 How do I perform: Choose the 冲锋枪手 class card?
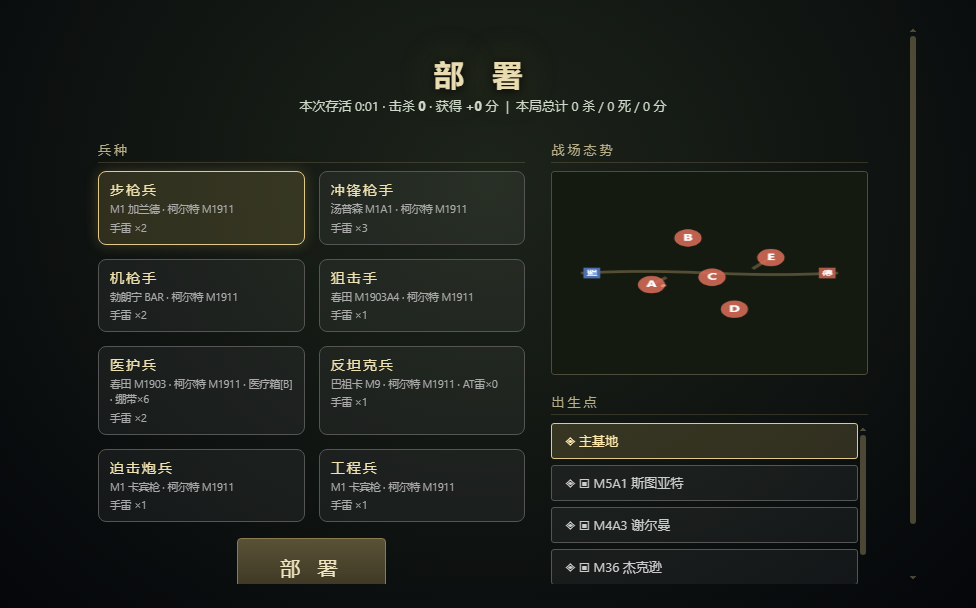[x=421, y=208]
